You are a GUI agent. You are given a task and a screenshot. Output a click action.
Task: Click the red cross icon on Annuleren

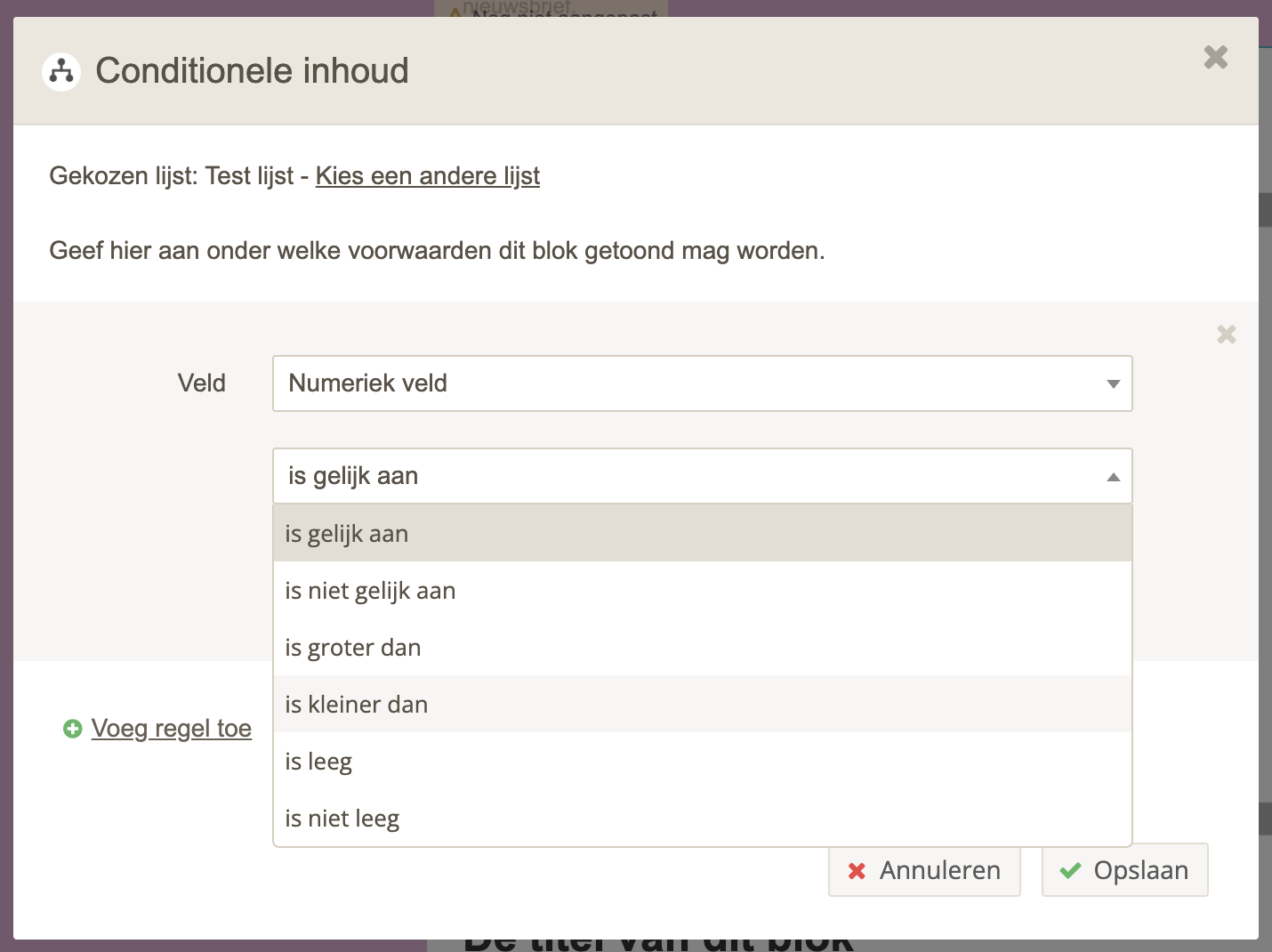point(857,871)
